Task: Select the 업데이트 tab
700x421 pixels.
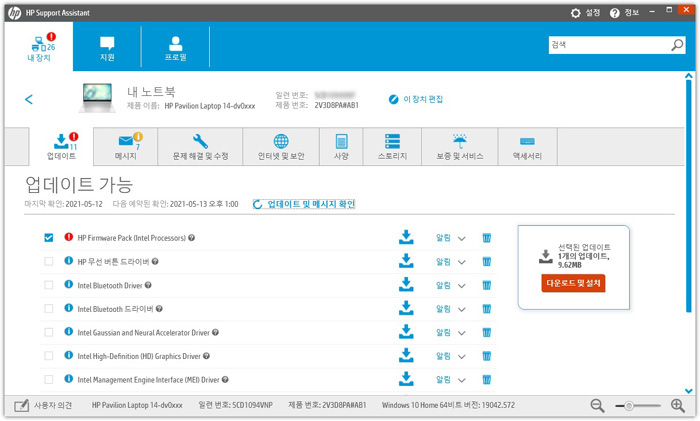Action: pos(62,146)
